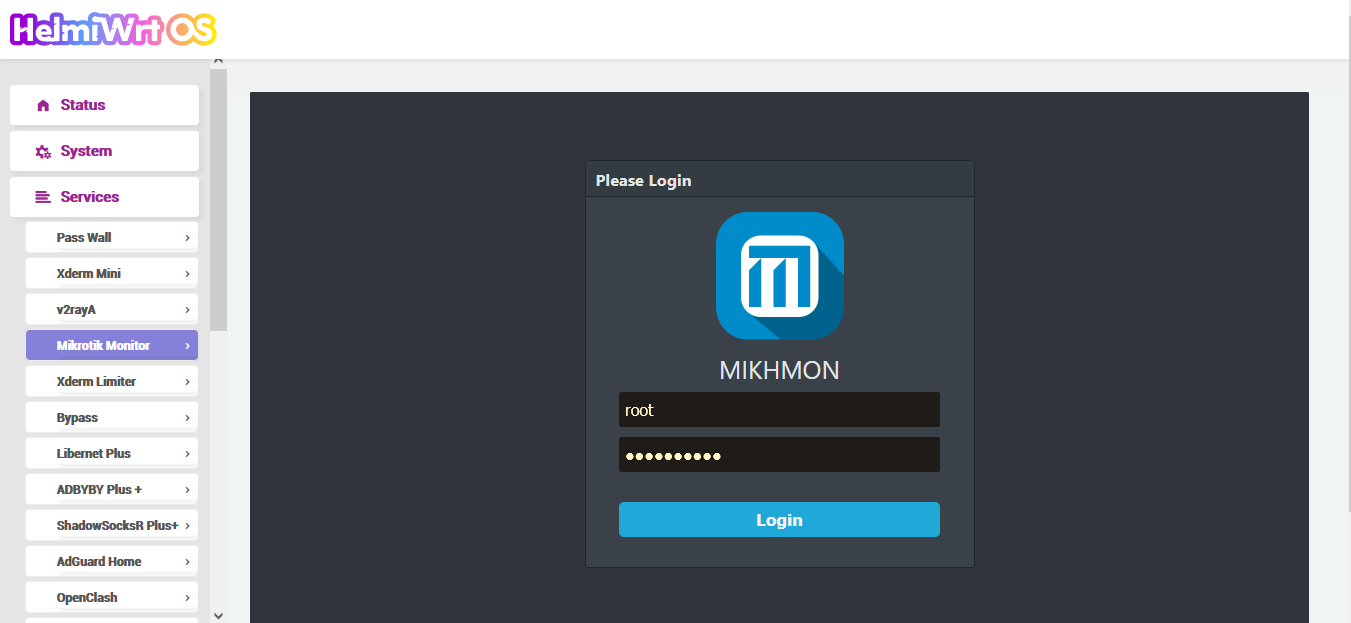Click the lines icon beside Services
The height and width of the screenshot is (623, 1351).
pyautogui.click(x=43, y=197)
